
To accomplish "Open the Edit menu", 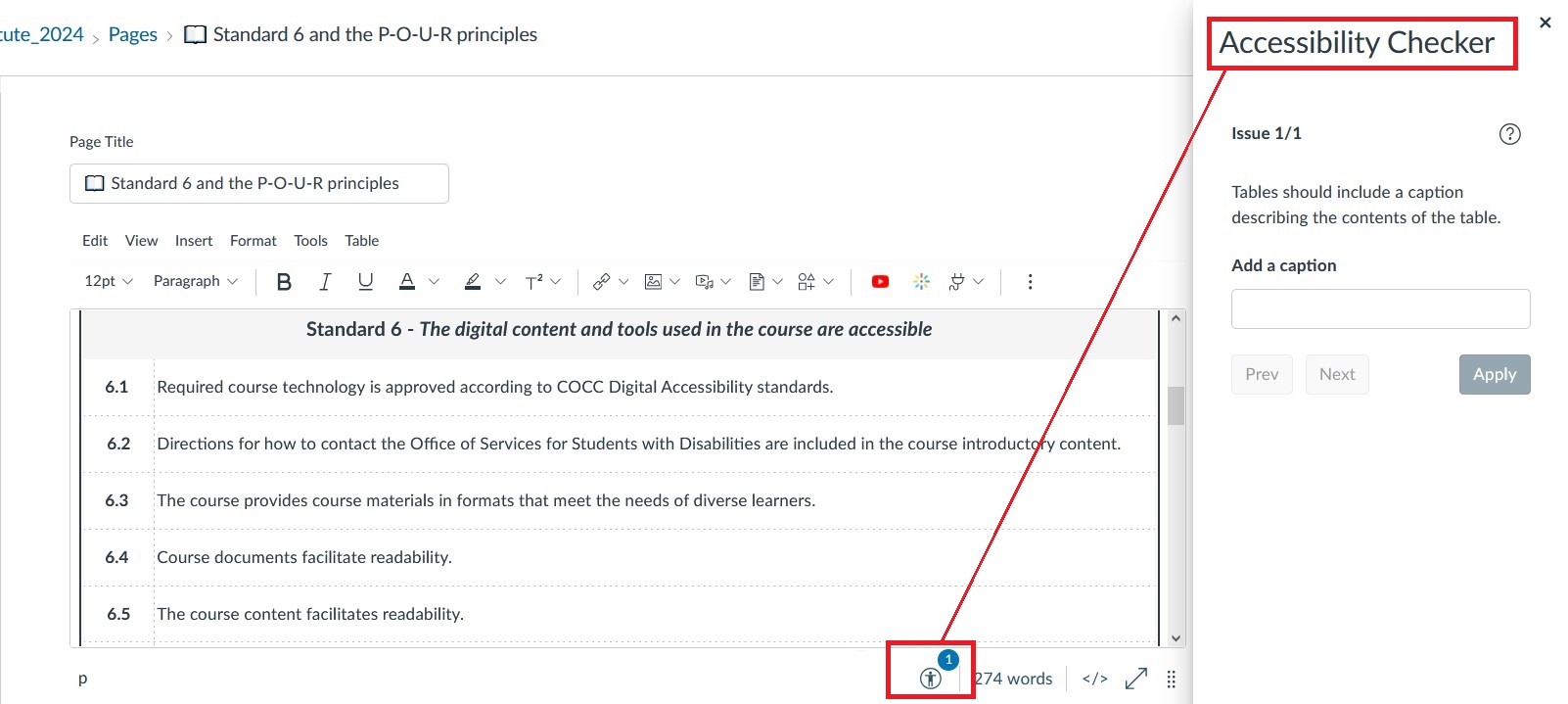I will [x=95, y=241].
